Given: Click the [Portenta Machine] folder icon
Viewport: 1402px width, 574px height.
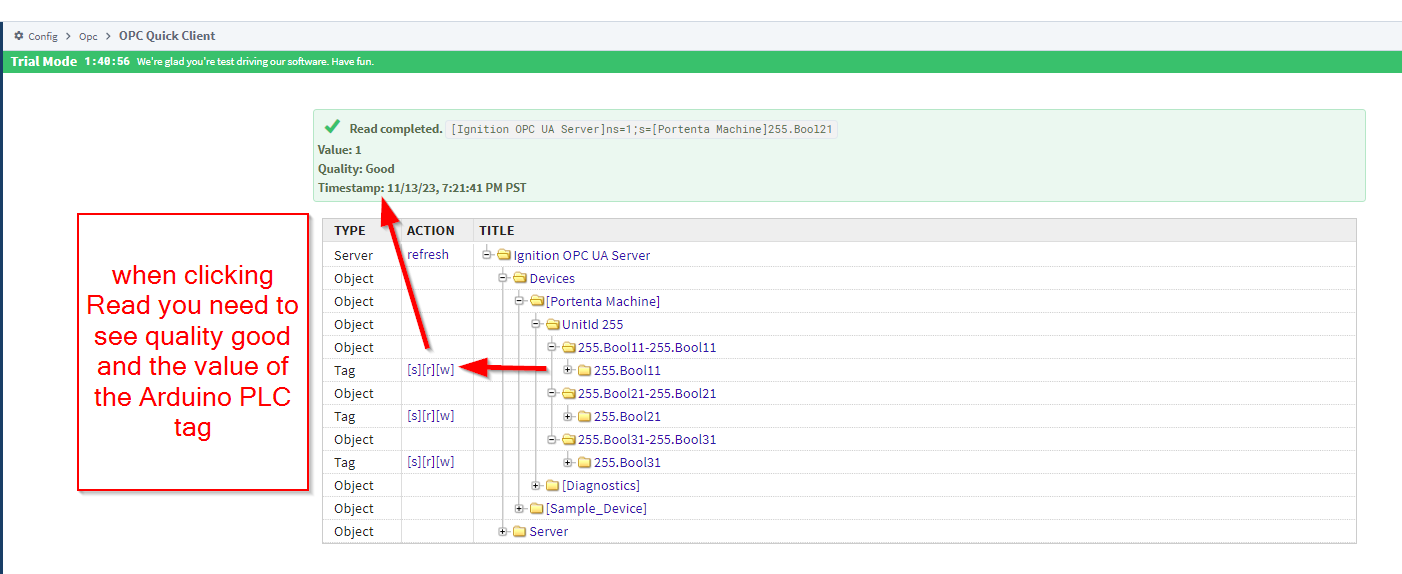Looking at the screenshot, I should click(x=536, y=301).
